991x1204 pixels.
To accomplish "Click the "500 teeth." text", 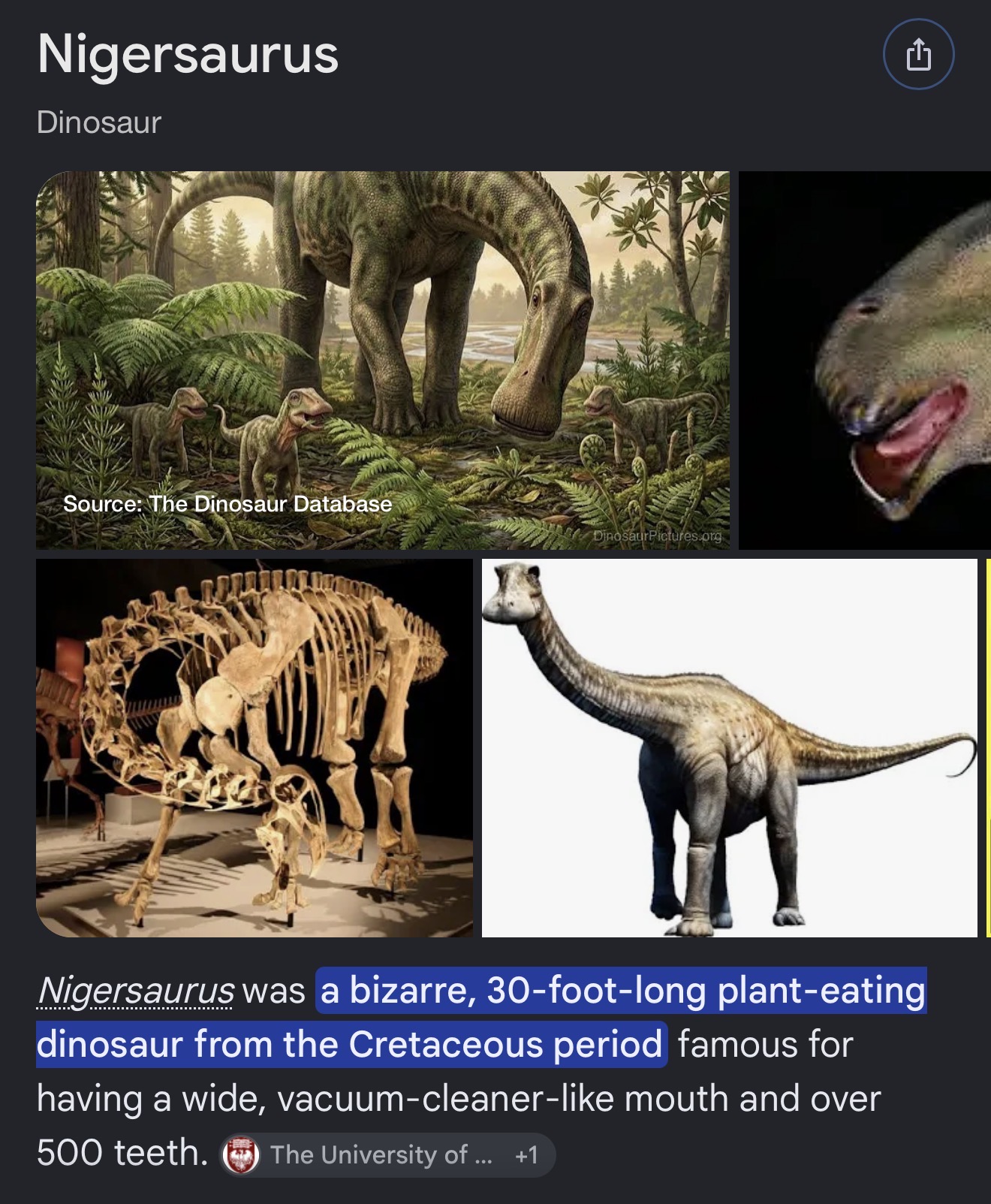I will 122,1152.
